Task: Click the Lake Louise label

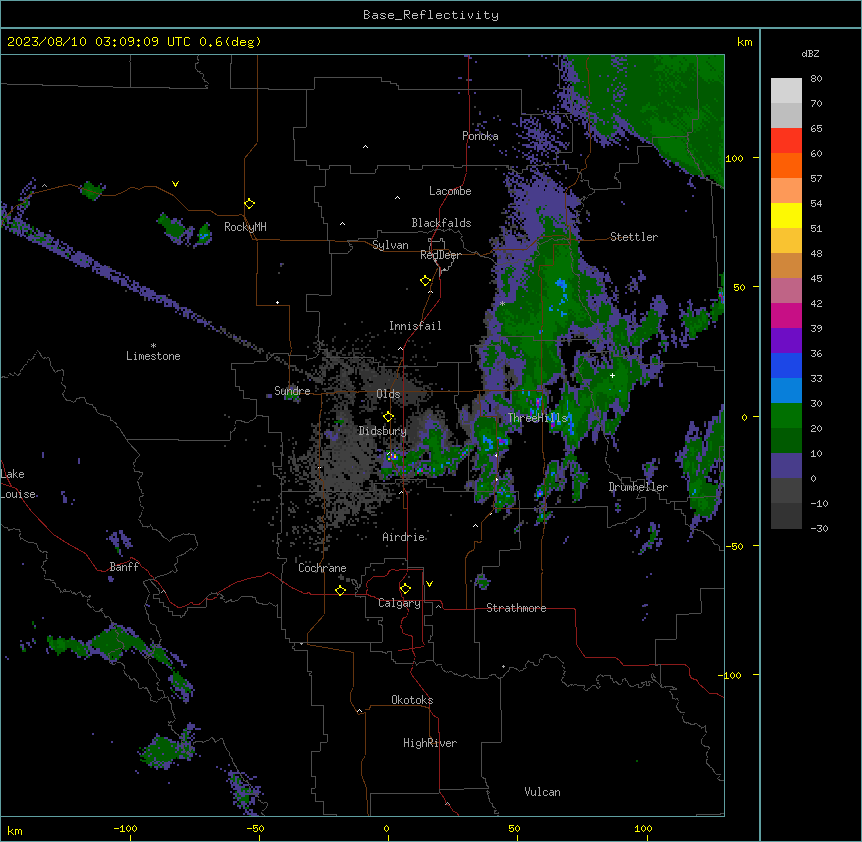Action: point(18,484)
